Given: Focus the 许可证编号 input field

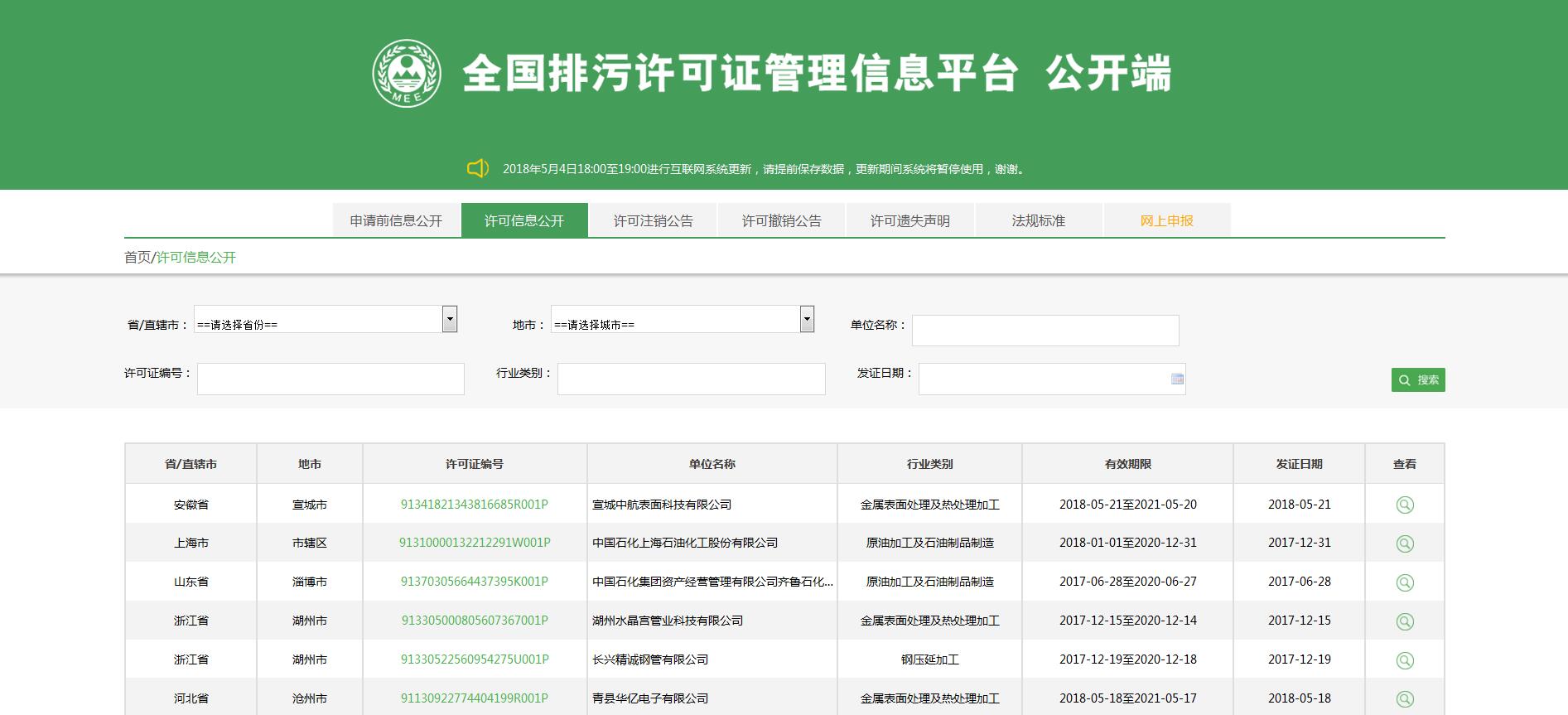Looking at the screenshot, I should (330, 379).
